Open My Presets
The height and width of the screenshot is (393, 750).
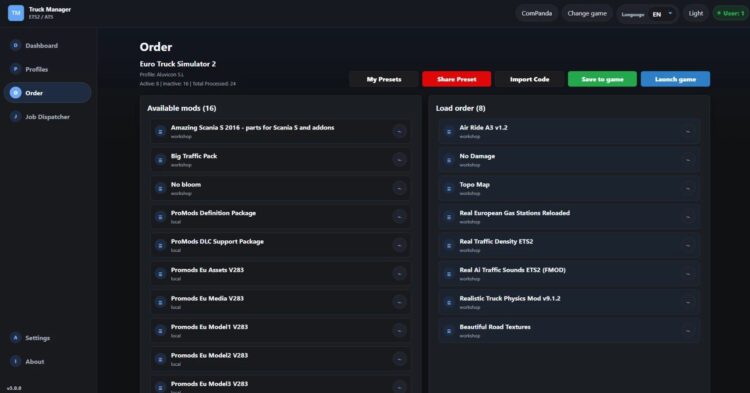click(384, 79)
